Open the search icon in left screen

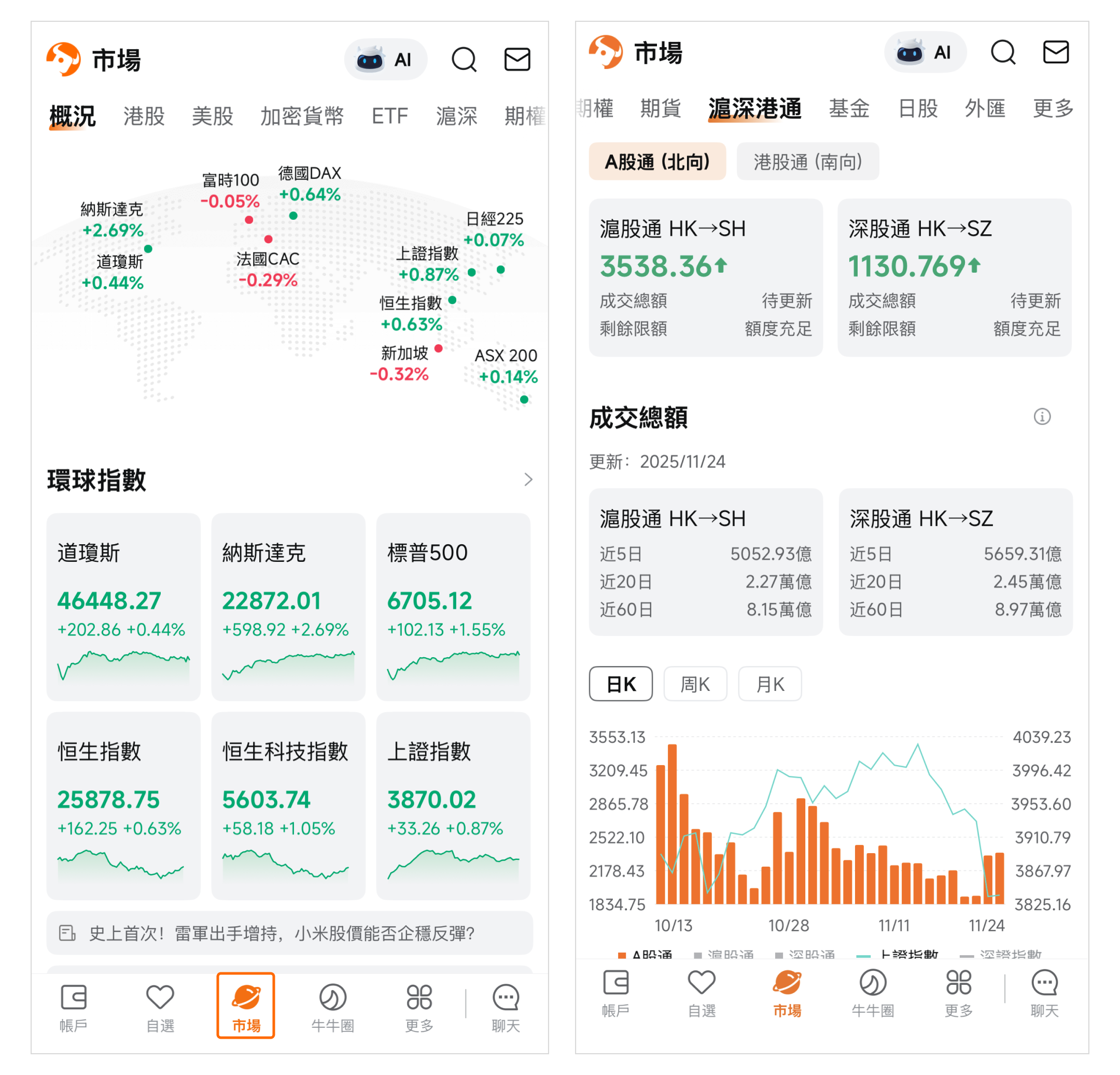(464, 60)
